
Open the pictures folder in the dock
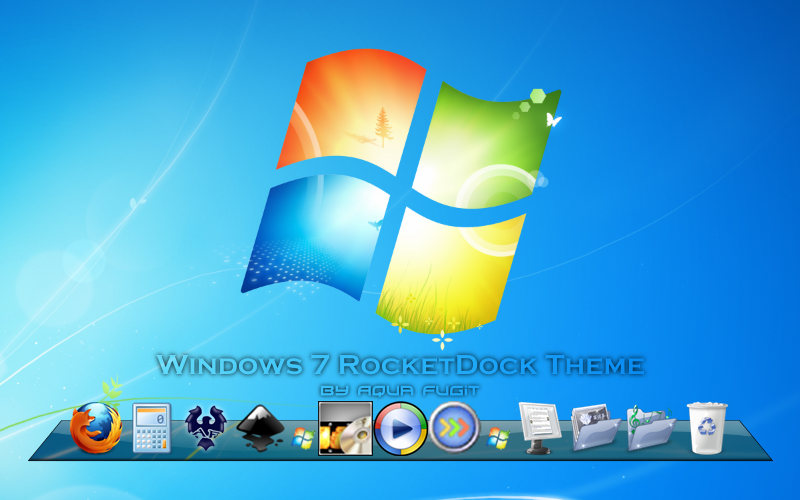595,428
